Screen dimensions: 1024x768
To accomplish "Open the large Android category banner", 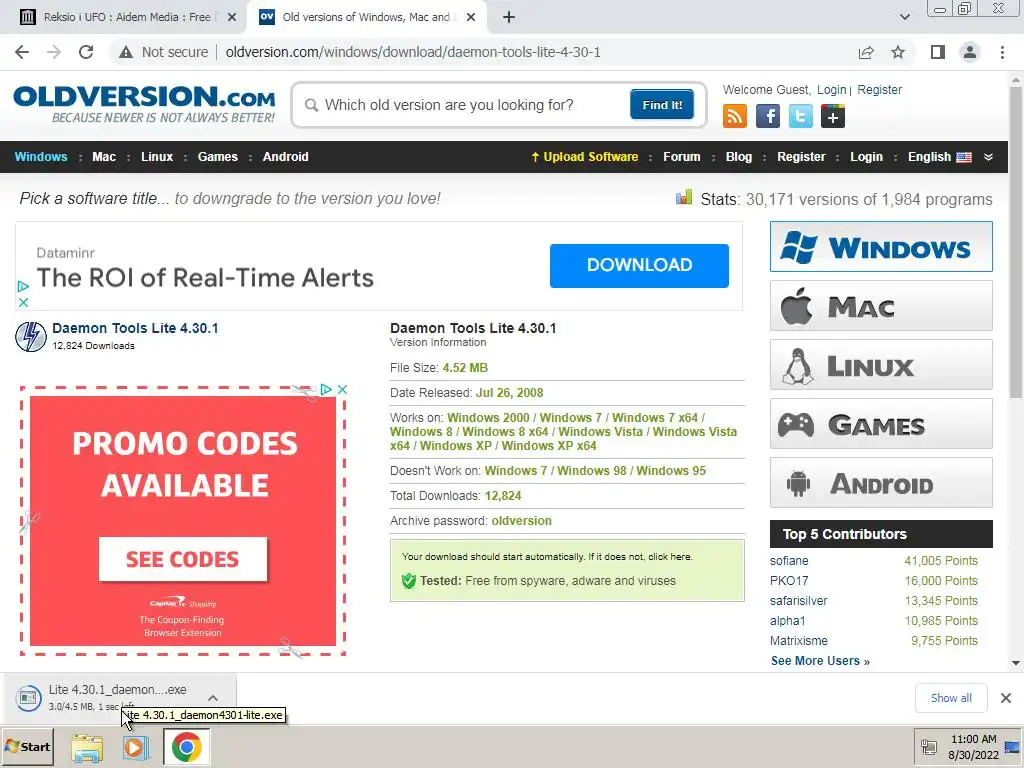I will 881,483.
